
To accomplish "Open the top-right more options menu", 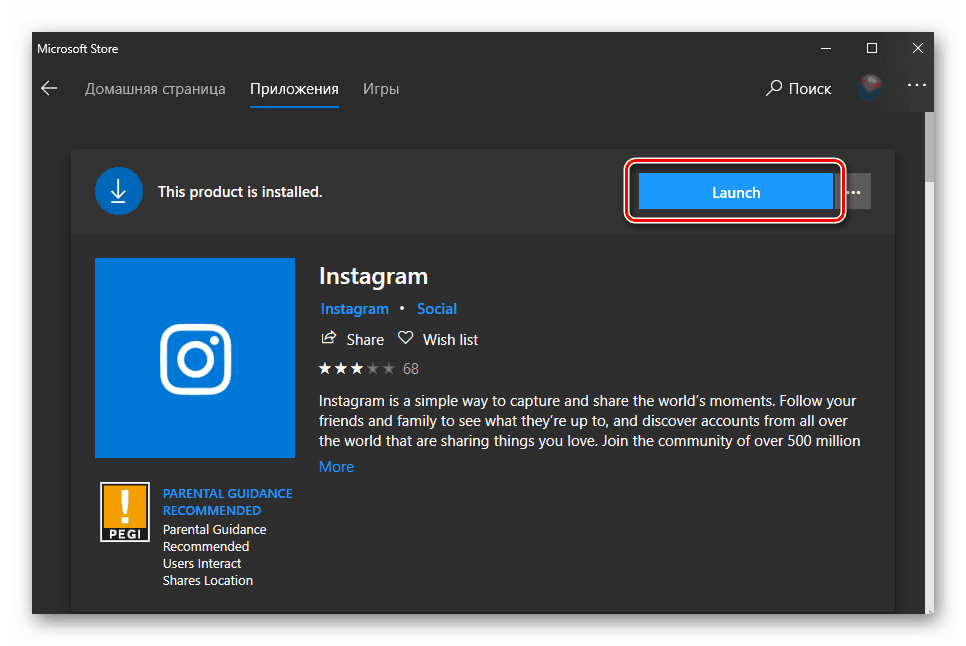I will pyautogui.click(x=916, y=85).
